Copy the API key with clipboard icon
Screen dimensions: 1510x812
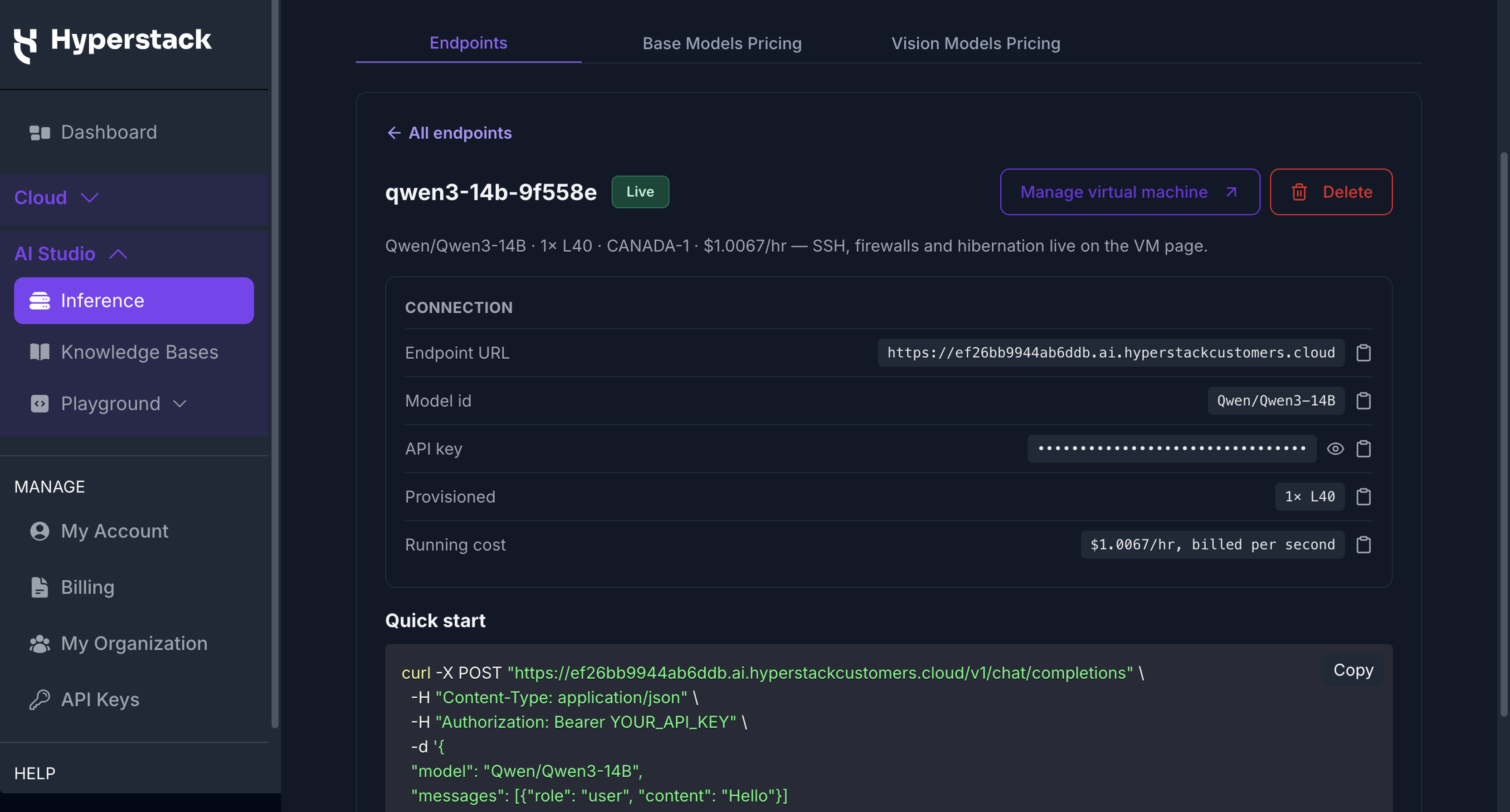point(1364,448)
